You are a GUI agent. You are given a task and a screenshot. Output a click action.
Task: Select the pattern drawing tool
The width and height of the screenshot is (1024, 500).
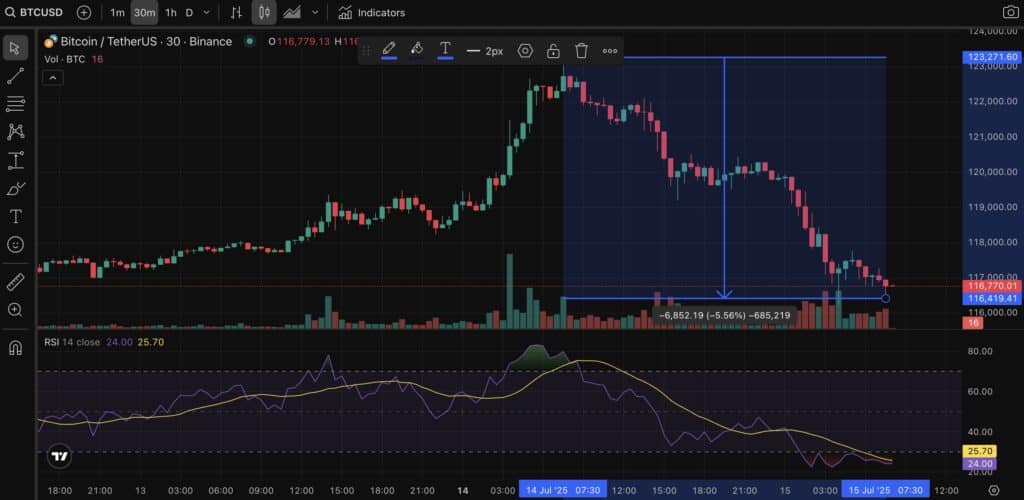point(16,132)
